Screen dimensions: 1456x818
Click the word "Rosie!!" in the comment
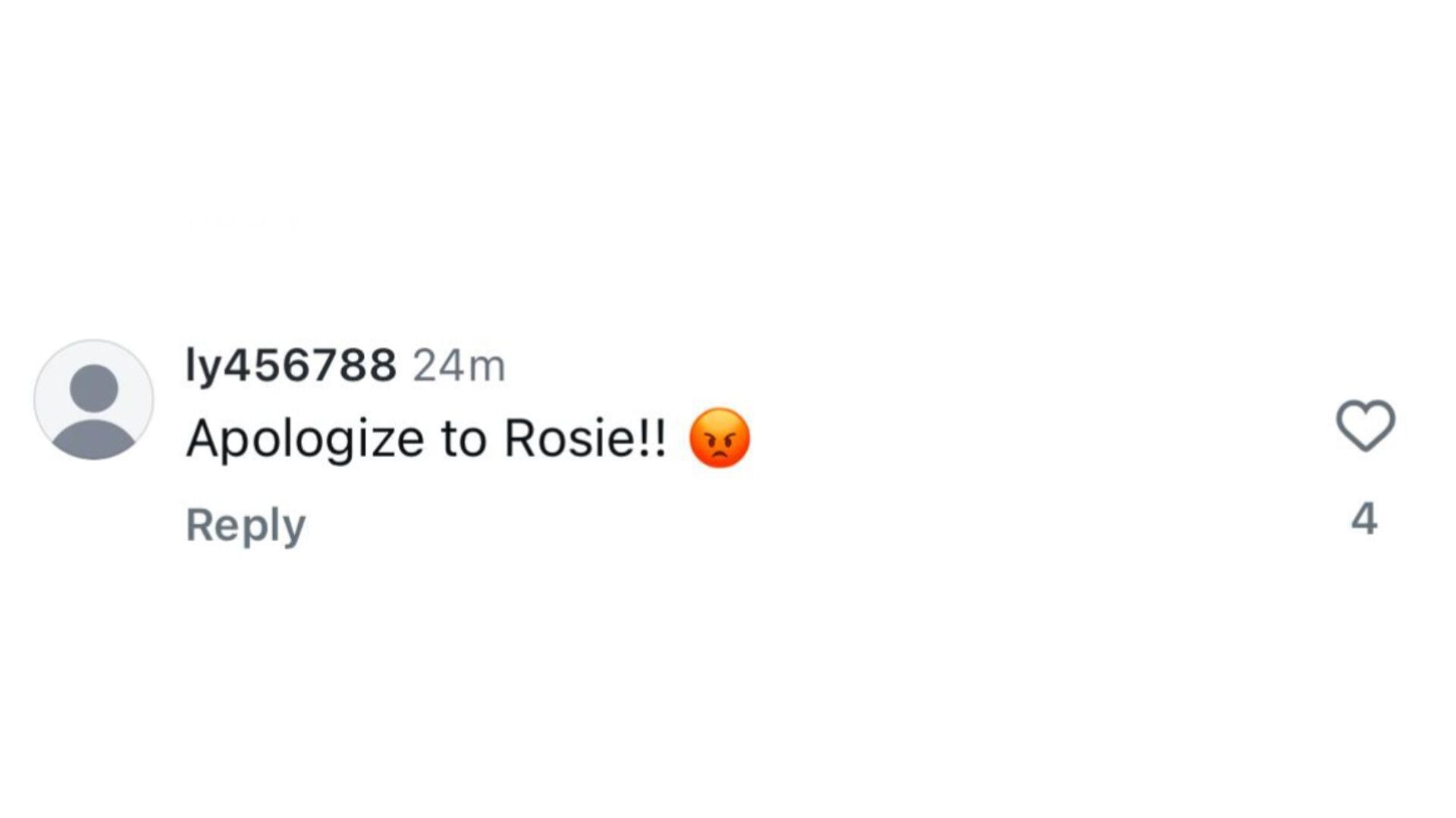click(585, 439)
